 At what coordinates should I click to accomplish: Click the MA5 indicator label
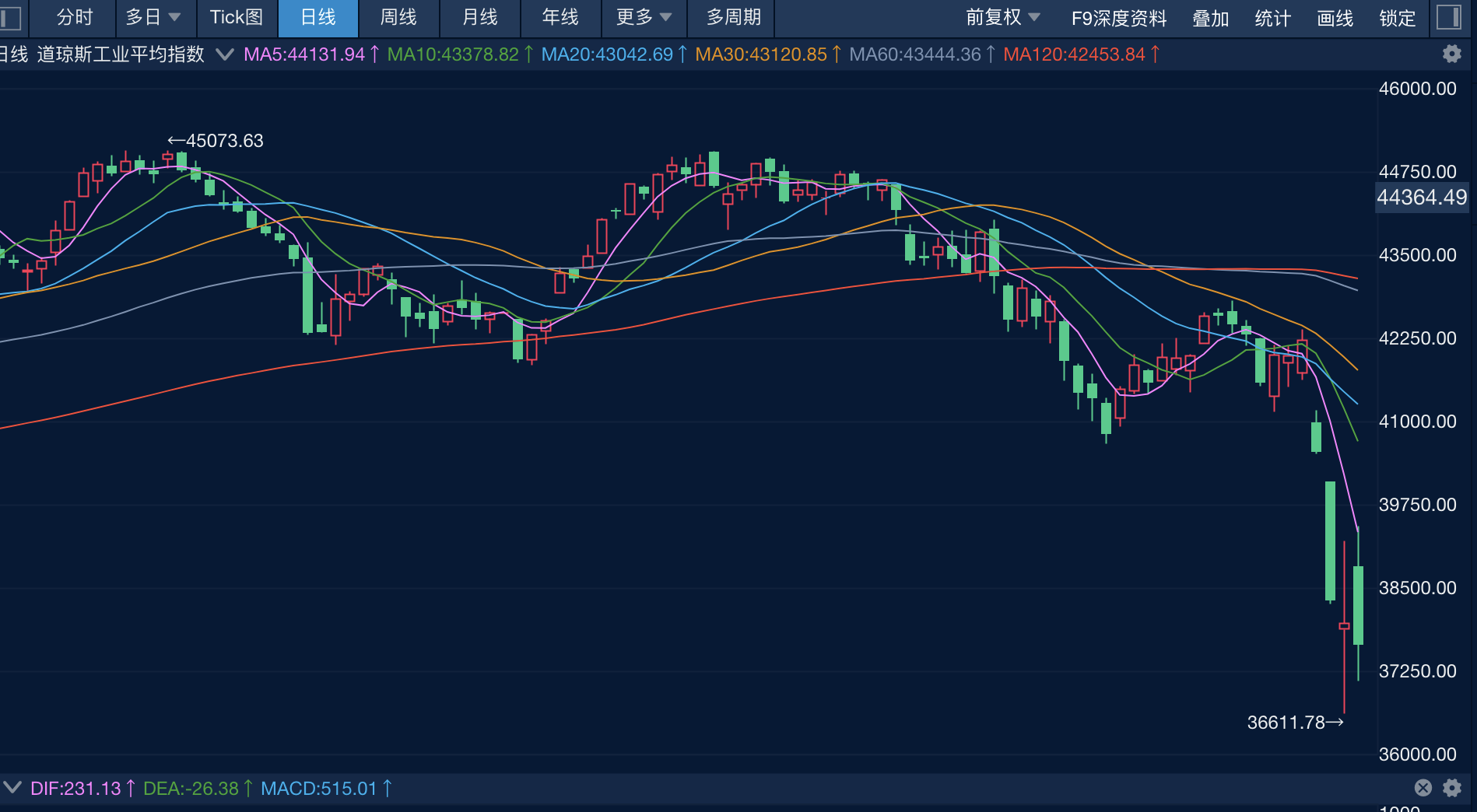[304, 54]
